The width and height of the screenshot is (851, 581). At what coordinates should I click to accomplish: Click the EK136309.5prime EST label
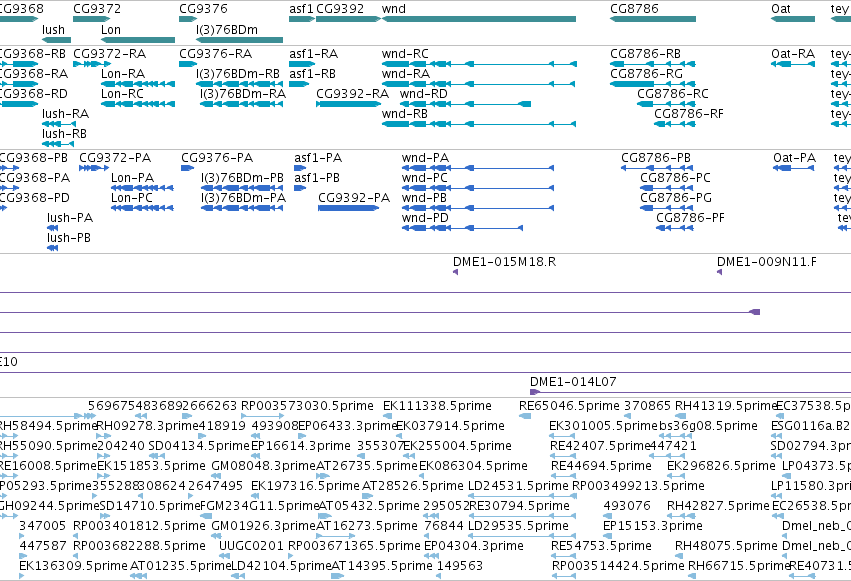[x=73, y=566]
